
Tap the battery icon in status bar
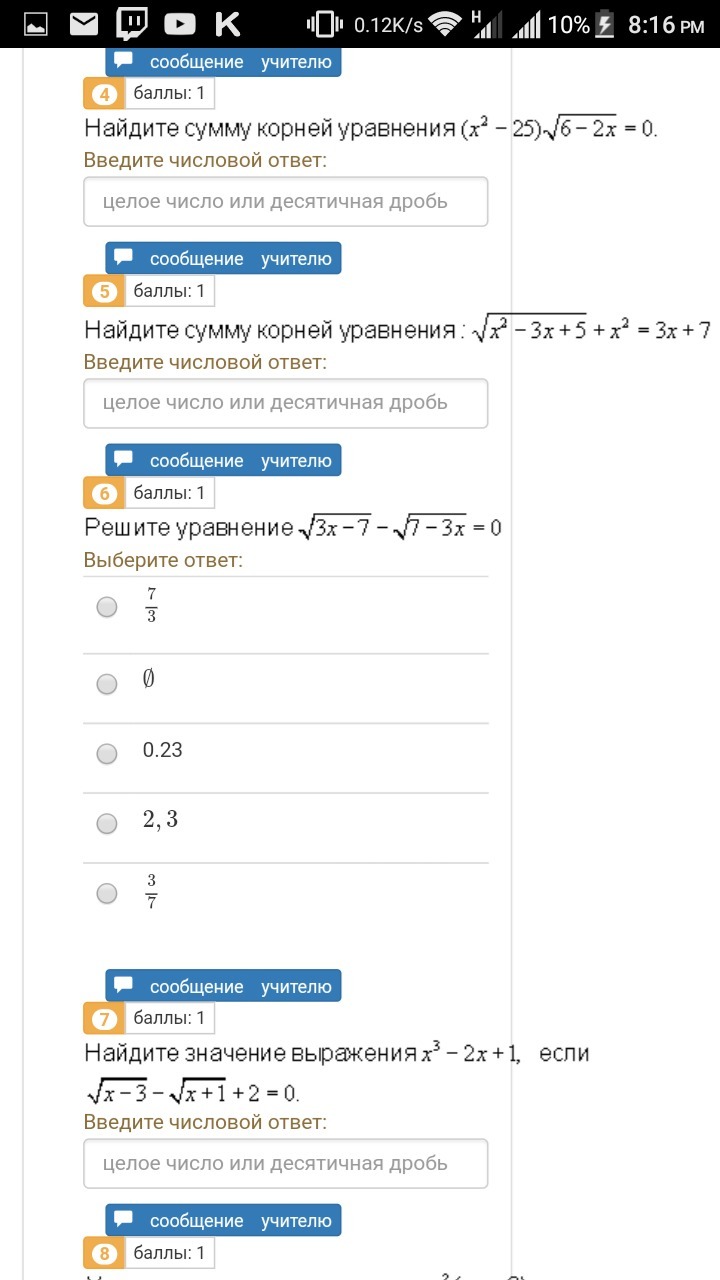pyautogui.click(x=605, y=24)
